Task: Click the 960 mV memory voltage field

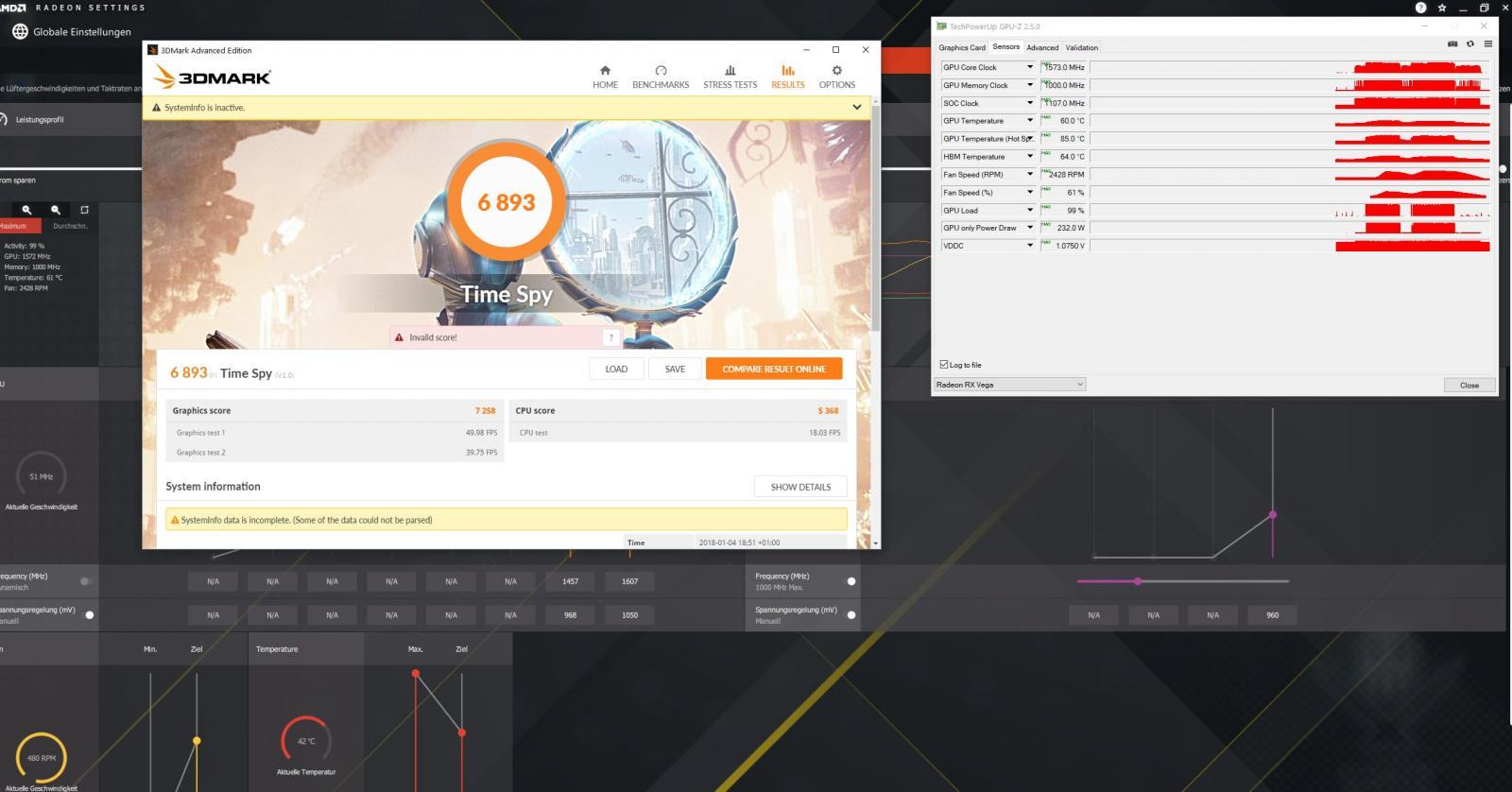Action: (1273, 615)
